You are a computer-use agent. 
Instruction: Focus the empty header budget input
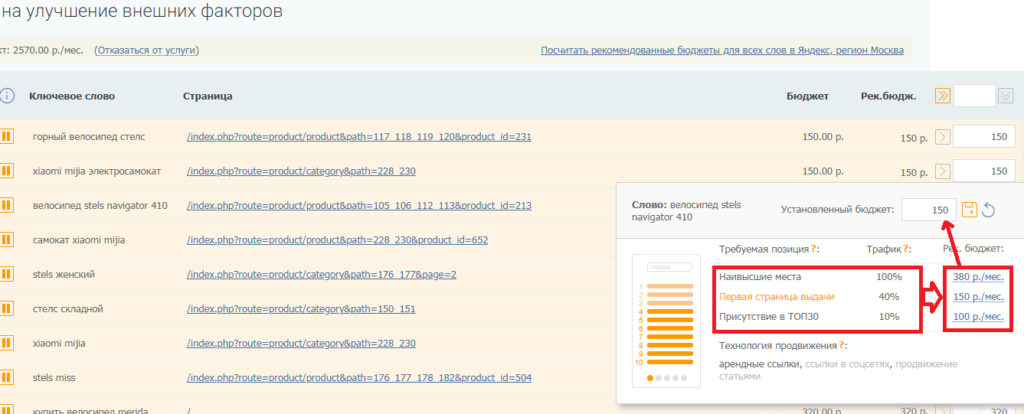click(974, 96)
